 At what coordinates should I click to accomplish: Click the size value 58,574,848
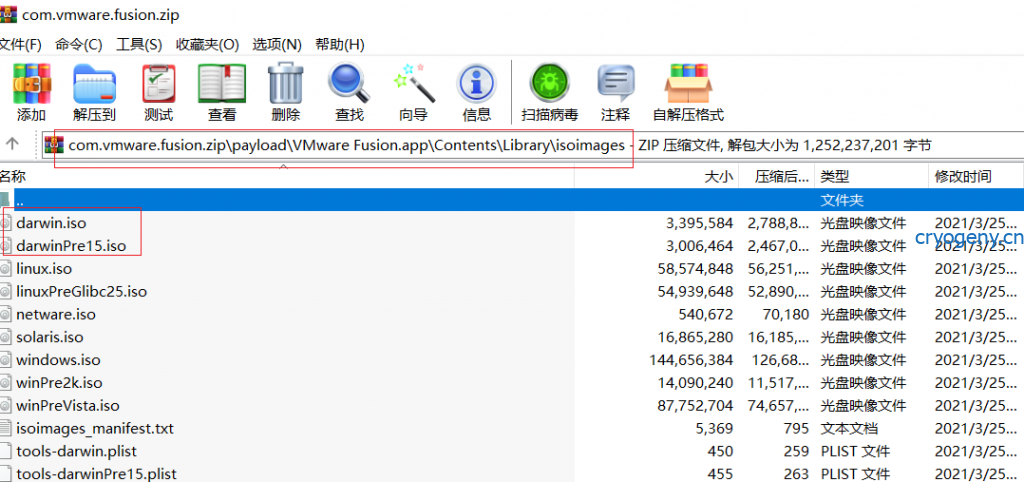tap(696, 269)
